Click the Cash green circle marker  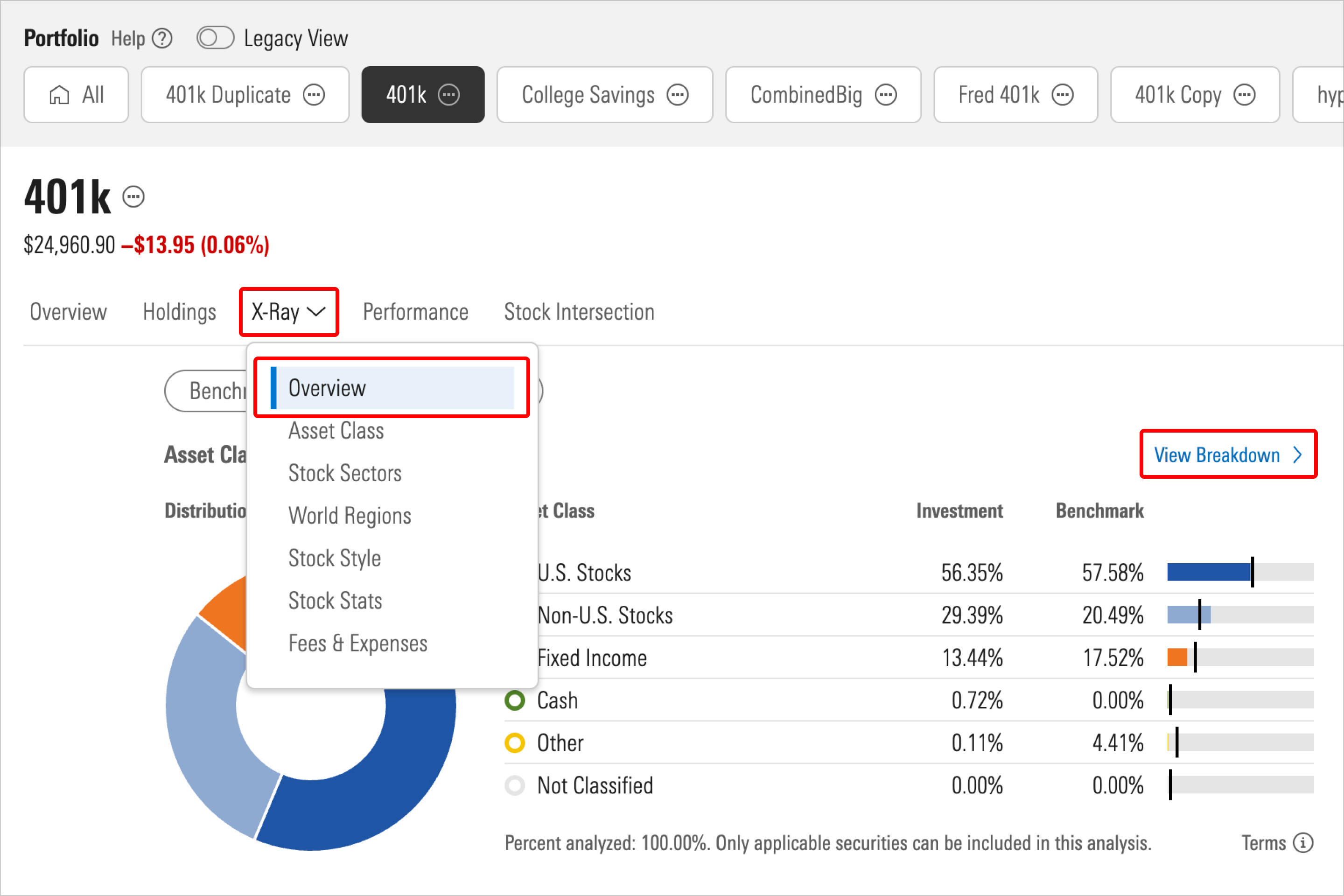click(x=514, y=700)
